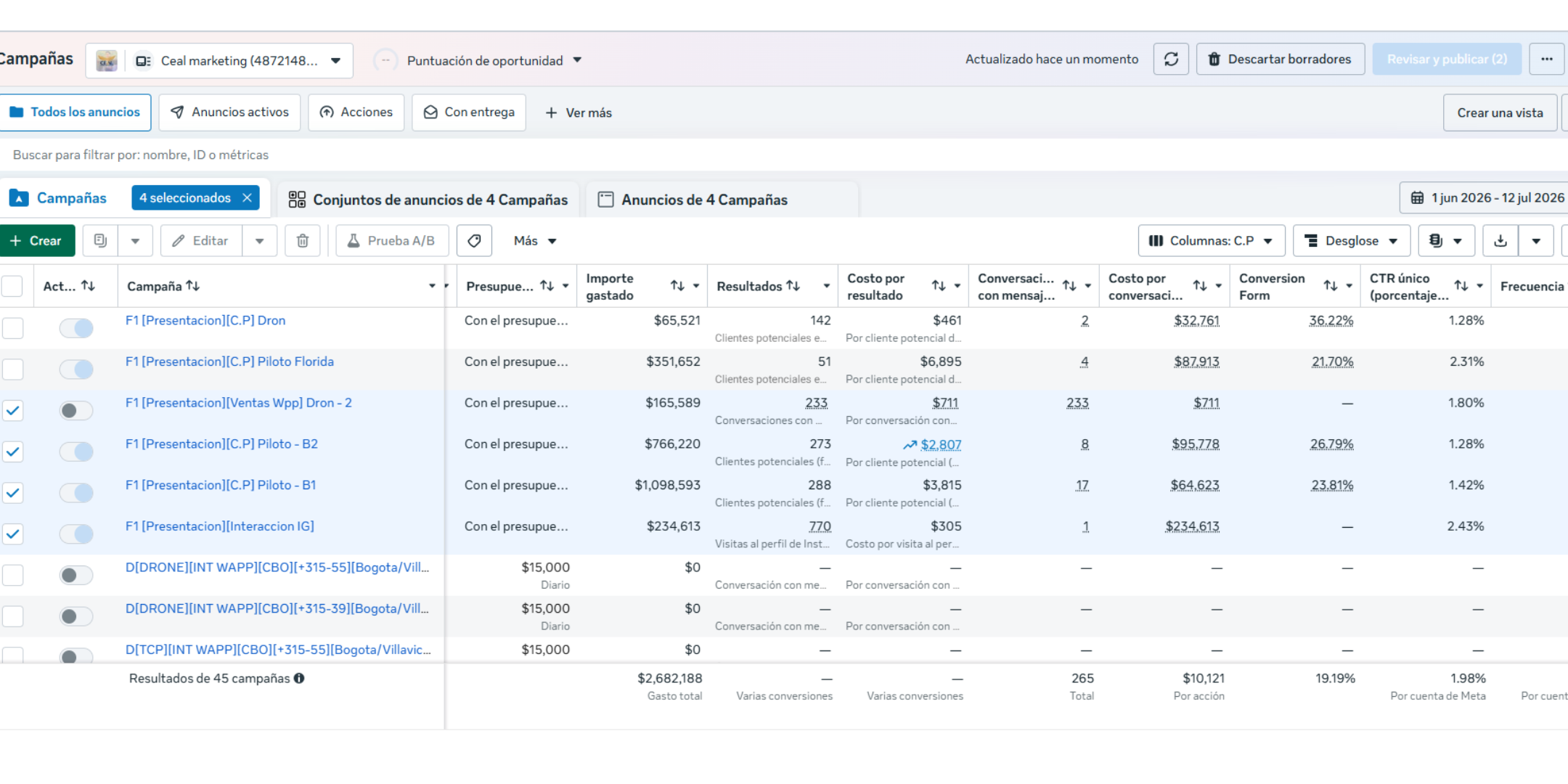Click the Descartar borradores button
The height and width of the screenshot is (784, 1568).
[x=1281, y=60]
